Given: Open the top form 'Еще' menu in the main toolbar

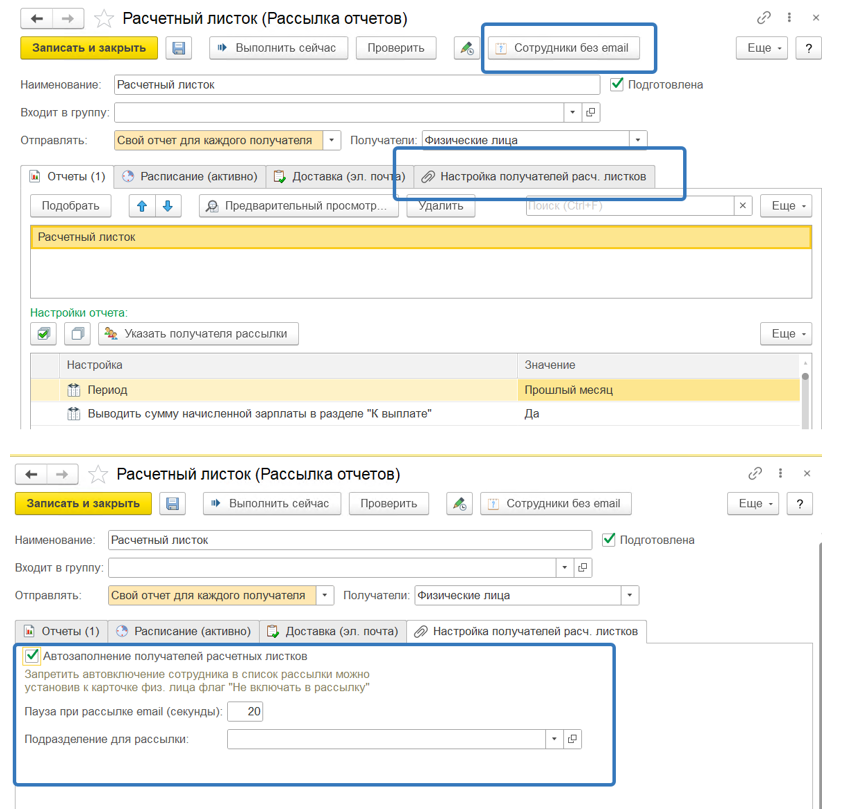Looking at the screenshot, I should click(x=764, y=48).
